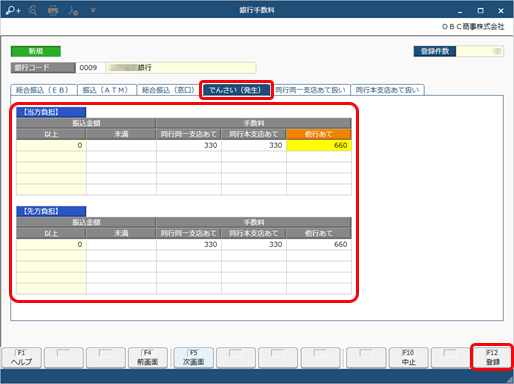Viewport: 514px width, 384px height.
Task: Select 先方負担 同行同一支店あて cell showing 330
Action: [189, 244]
